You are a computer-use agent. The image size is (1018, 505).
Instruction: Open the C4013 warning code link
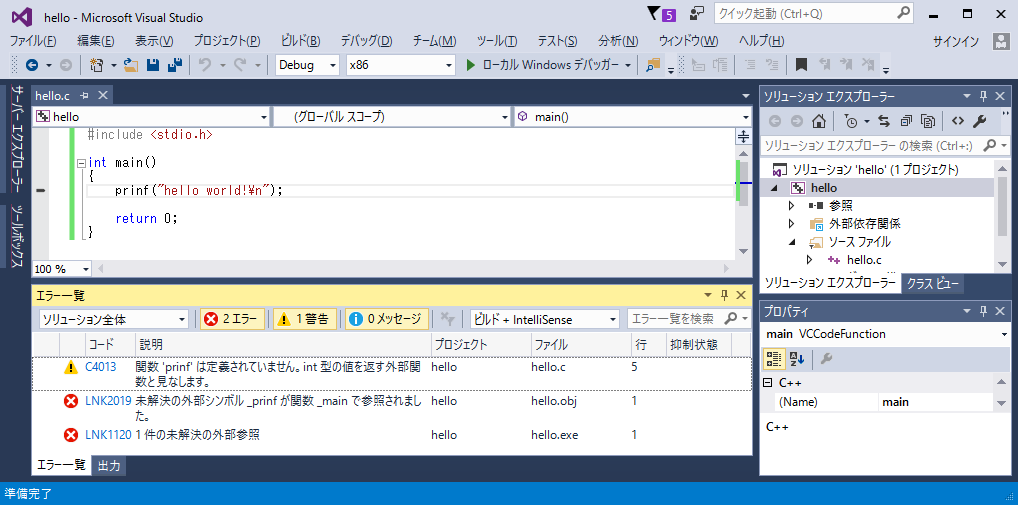(100, 367)
